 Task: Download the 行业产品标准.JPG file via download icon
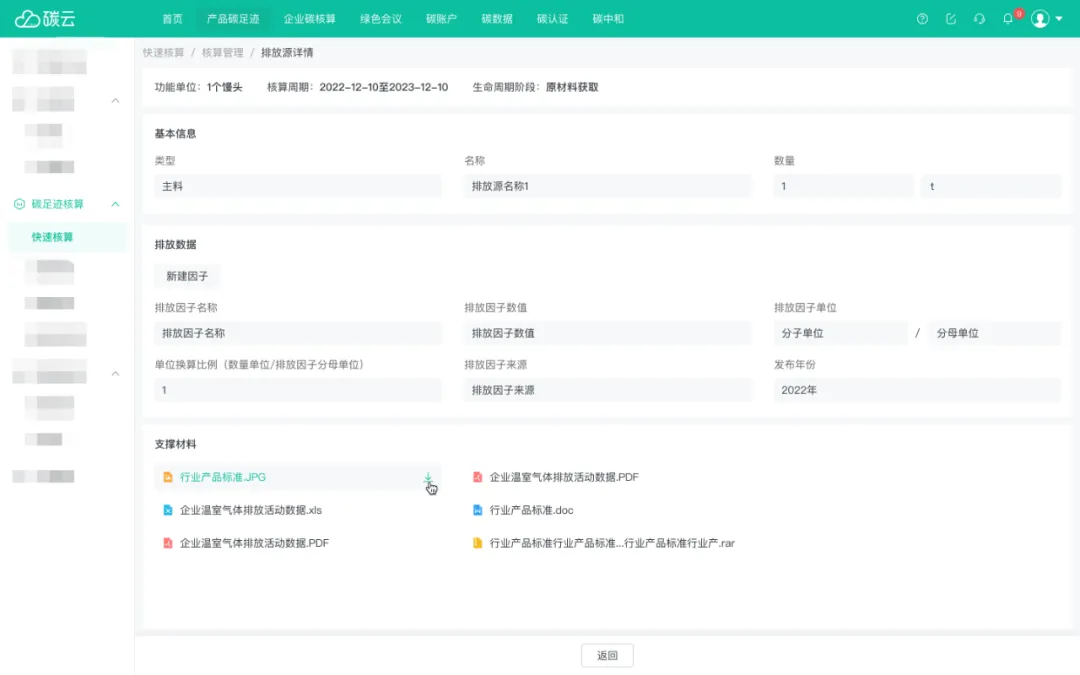point(428,479)
